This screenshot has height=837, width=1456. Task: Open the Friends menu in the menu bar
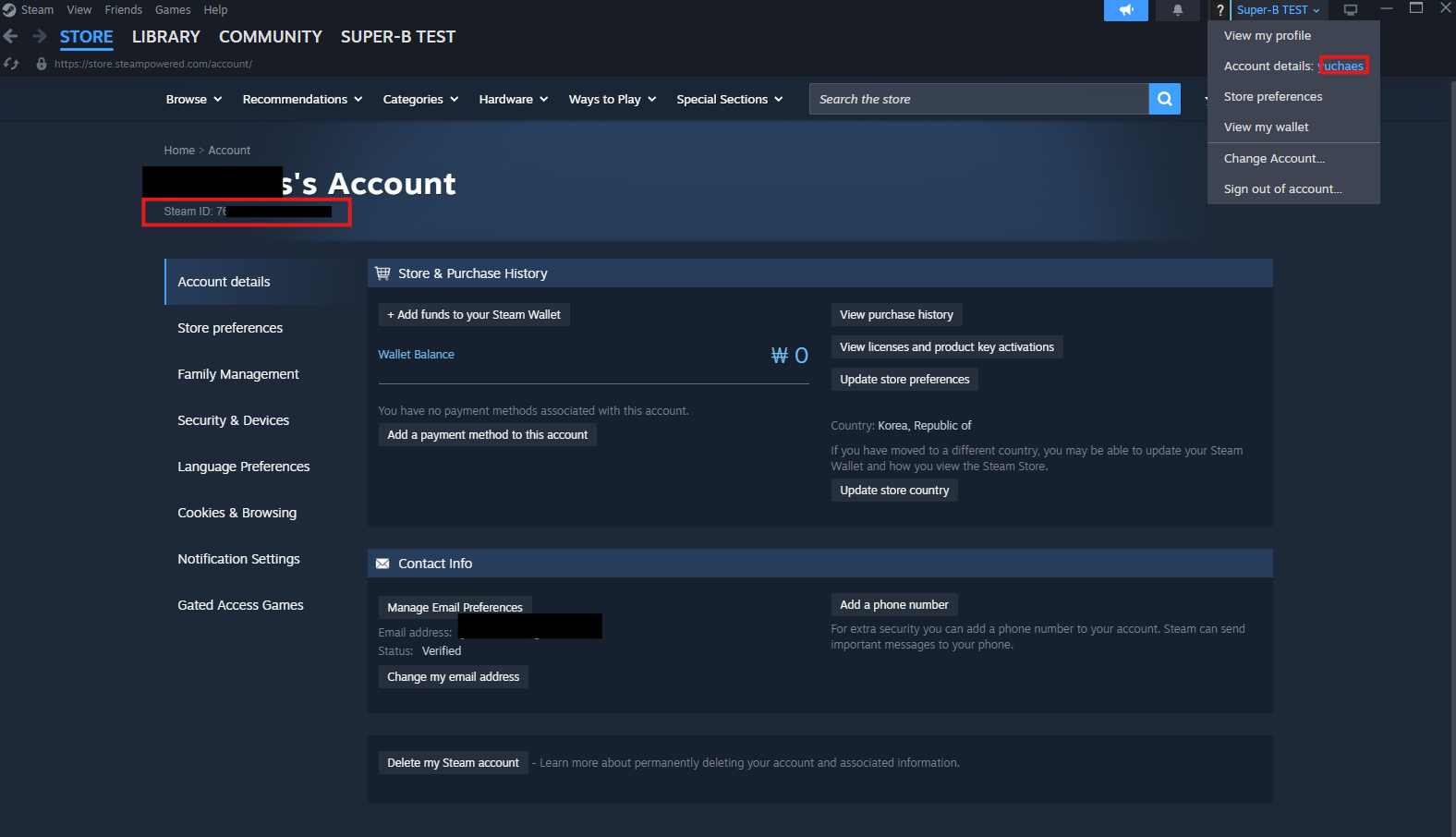coord(123,10)
